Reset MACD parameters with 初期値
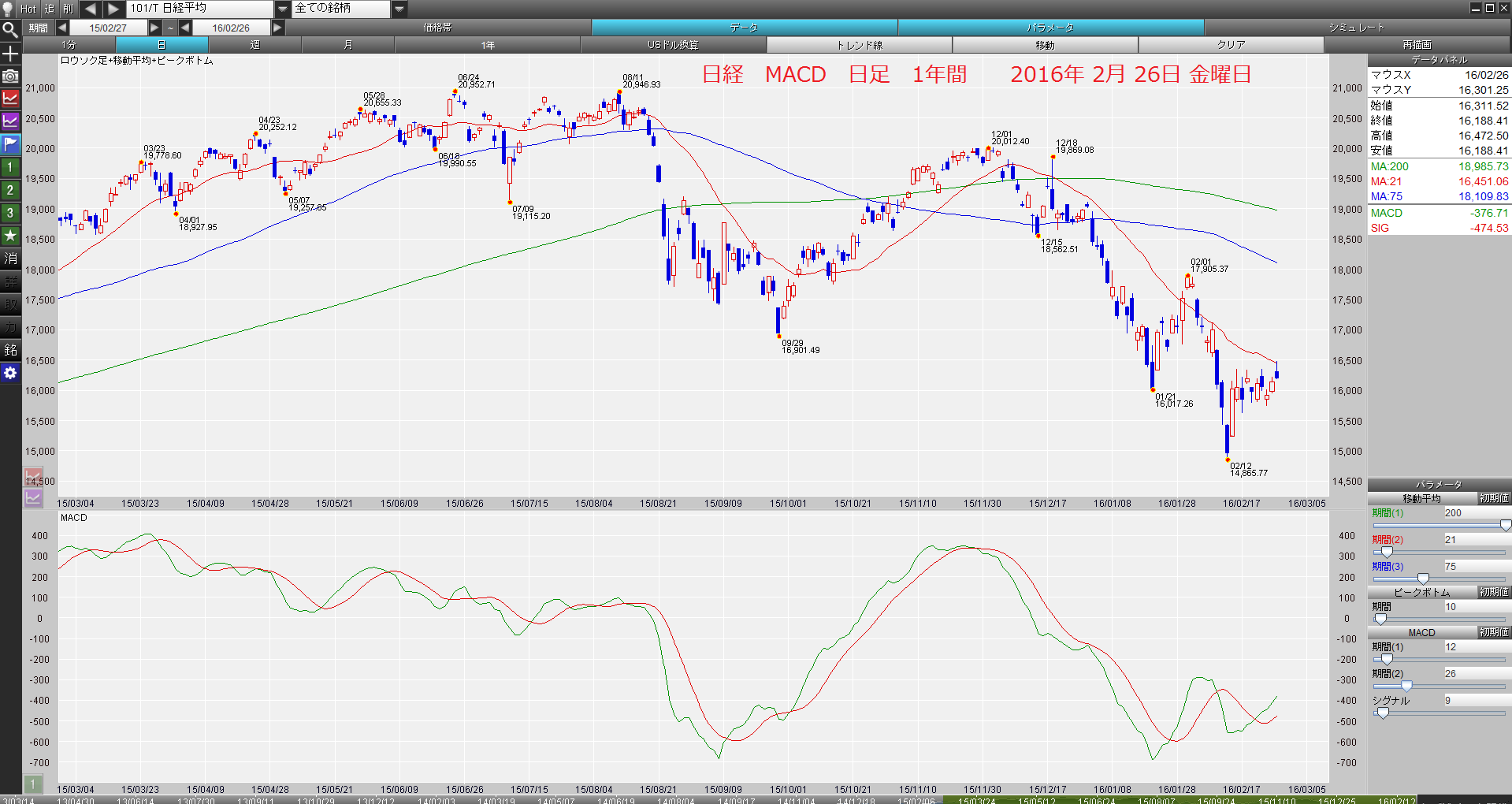Viewport: 1512px width, 804px height. click(x=1494, y=632)
